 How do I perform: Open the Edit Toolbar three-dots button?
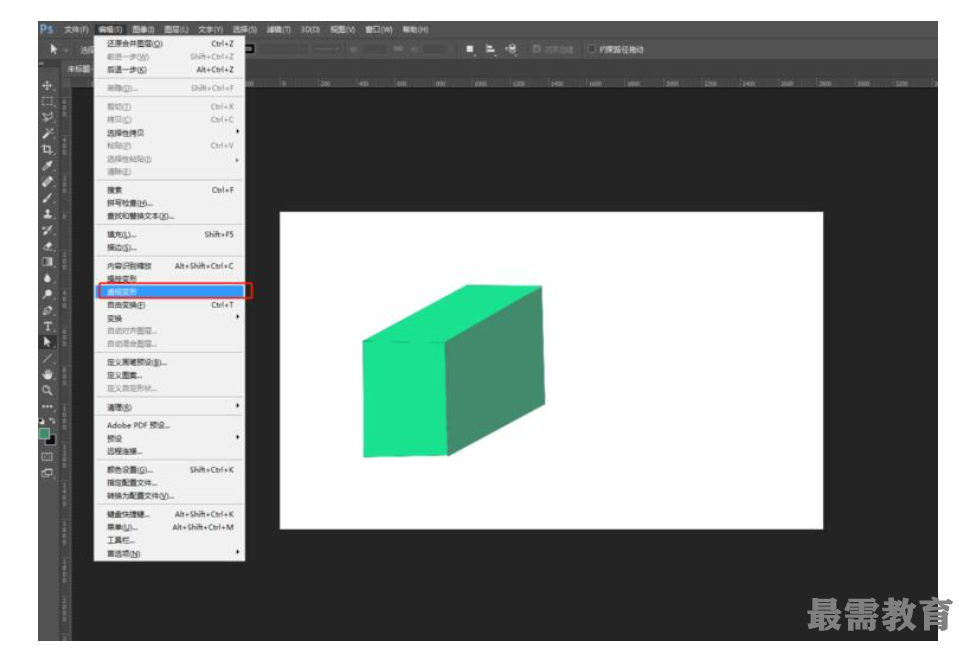coord(47,406)
